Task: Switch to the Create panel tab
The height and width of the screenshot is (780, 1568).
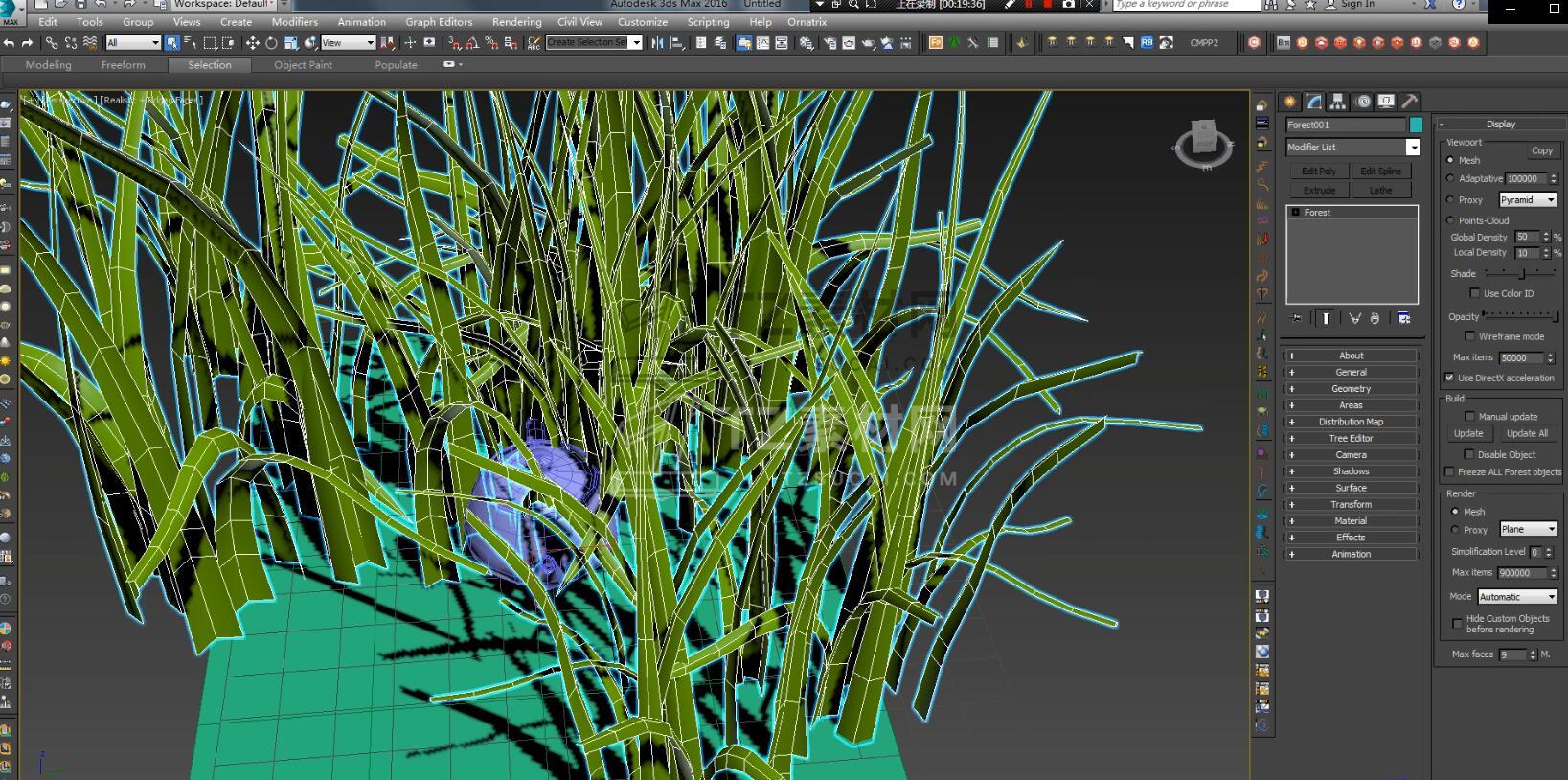Action: [1290, 102]
